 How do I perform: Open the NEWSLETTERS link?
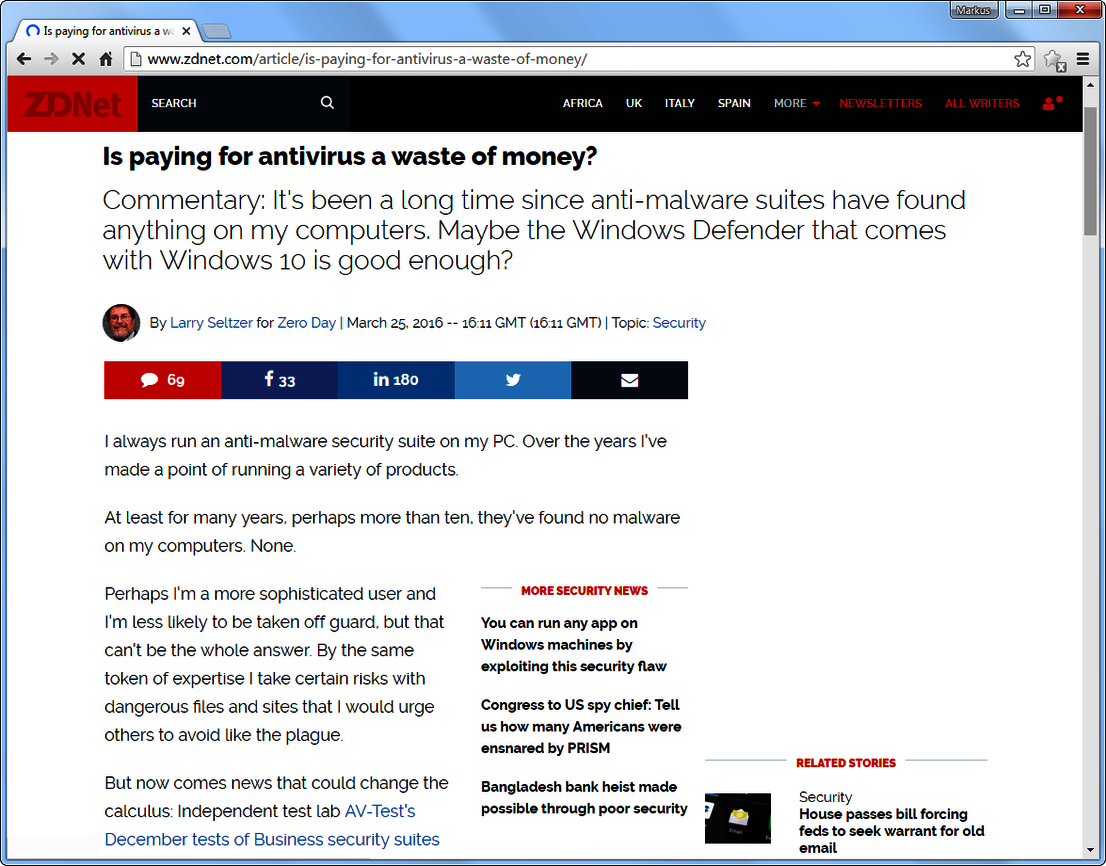click(x=879, y=103)
